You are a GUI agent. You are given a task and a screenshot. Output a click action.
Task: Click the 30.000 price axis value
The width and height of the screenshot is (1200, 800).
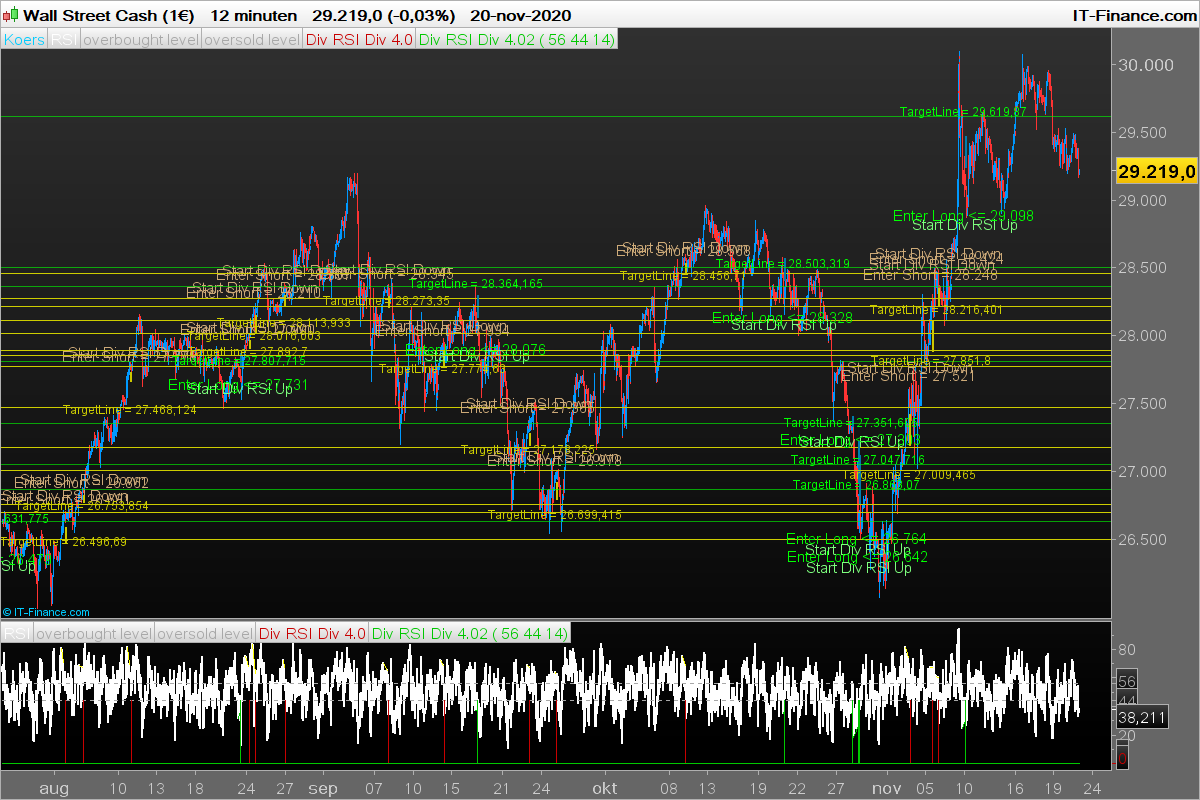point(1146,65)
